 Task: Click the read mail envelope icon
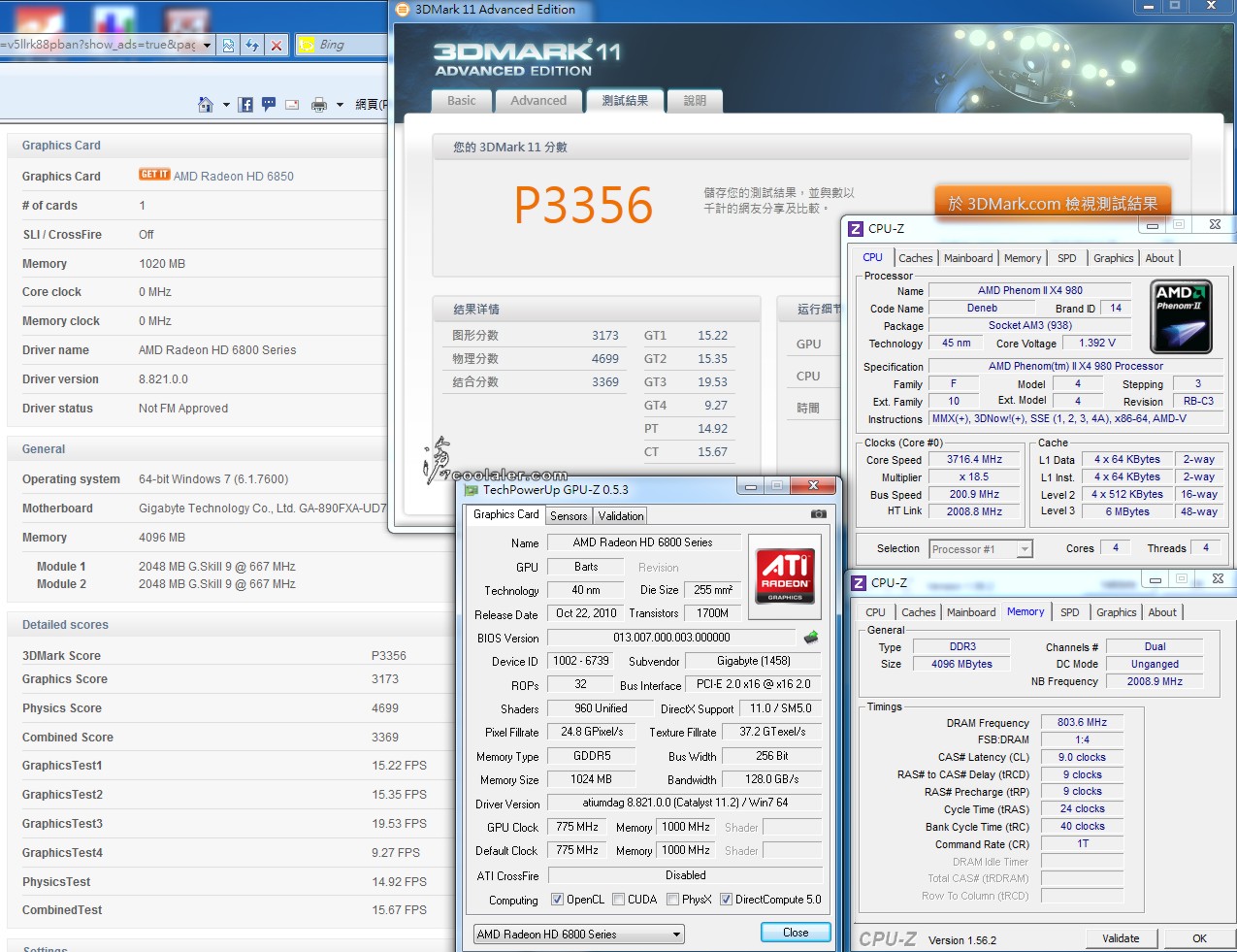point(292,104)
